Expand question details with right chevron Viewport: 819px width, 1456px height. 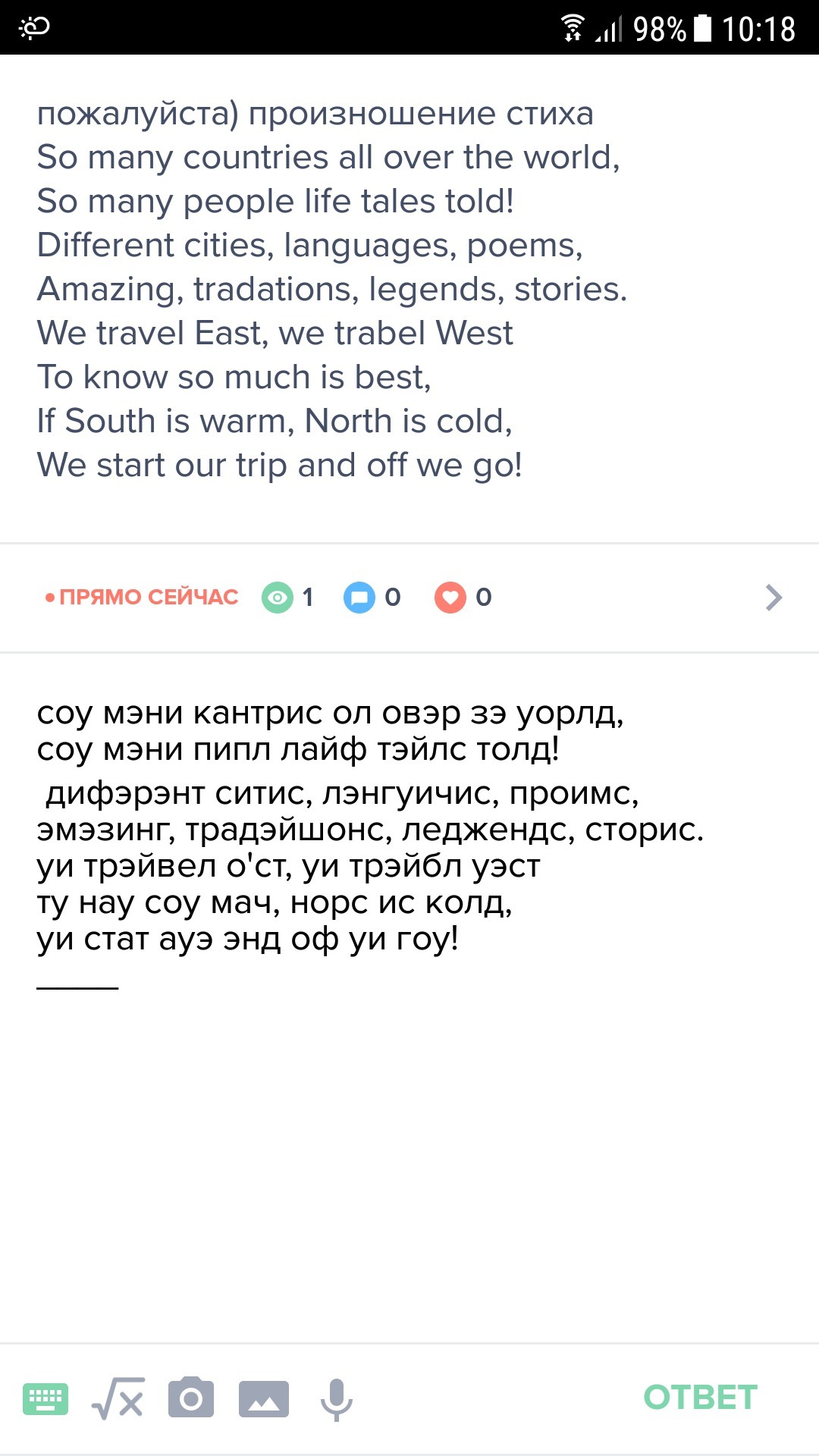click(773, 598)
